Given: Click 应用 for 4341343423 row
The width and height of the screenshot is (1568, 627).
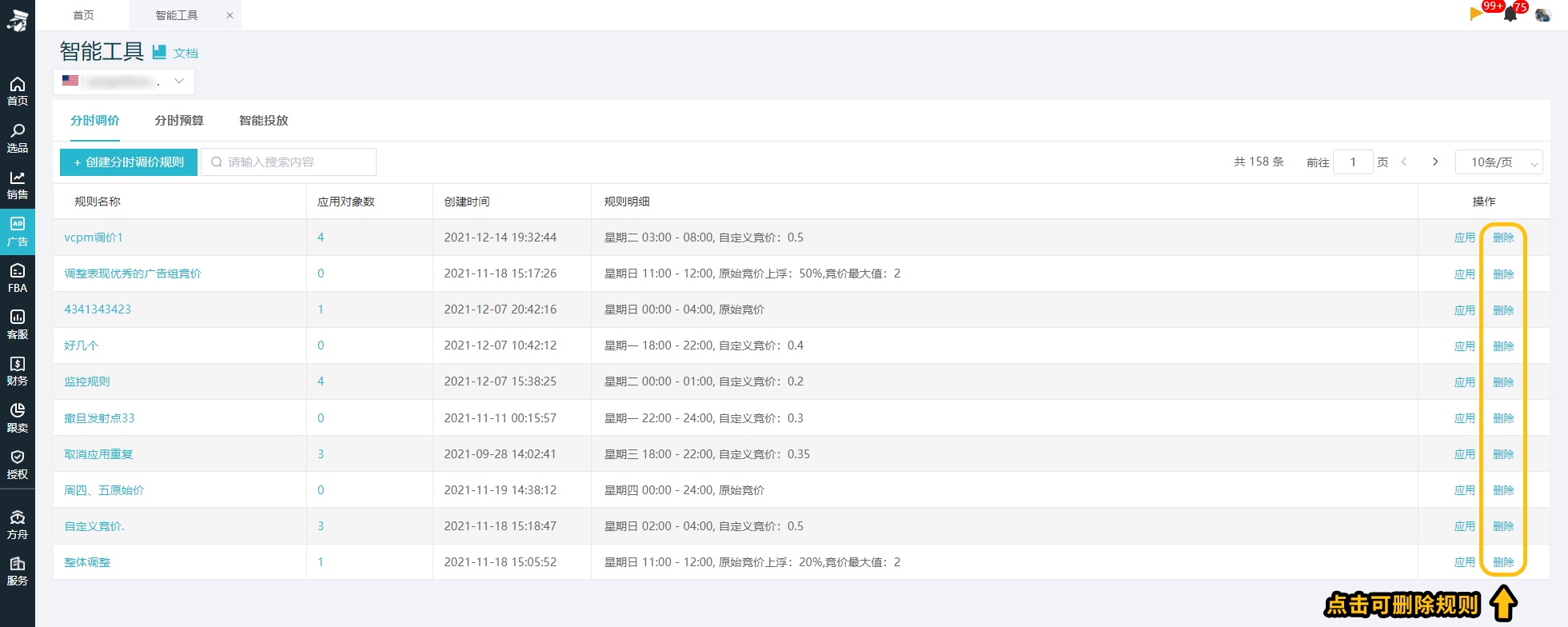Looking at the screenshot, I should click(x=1465, y=310).
